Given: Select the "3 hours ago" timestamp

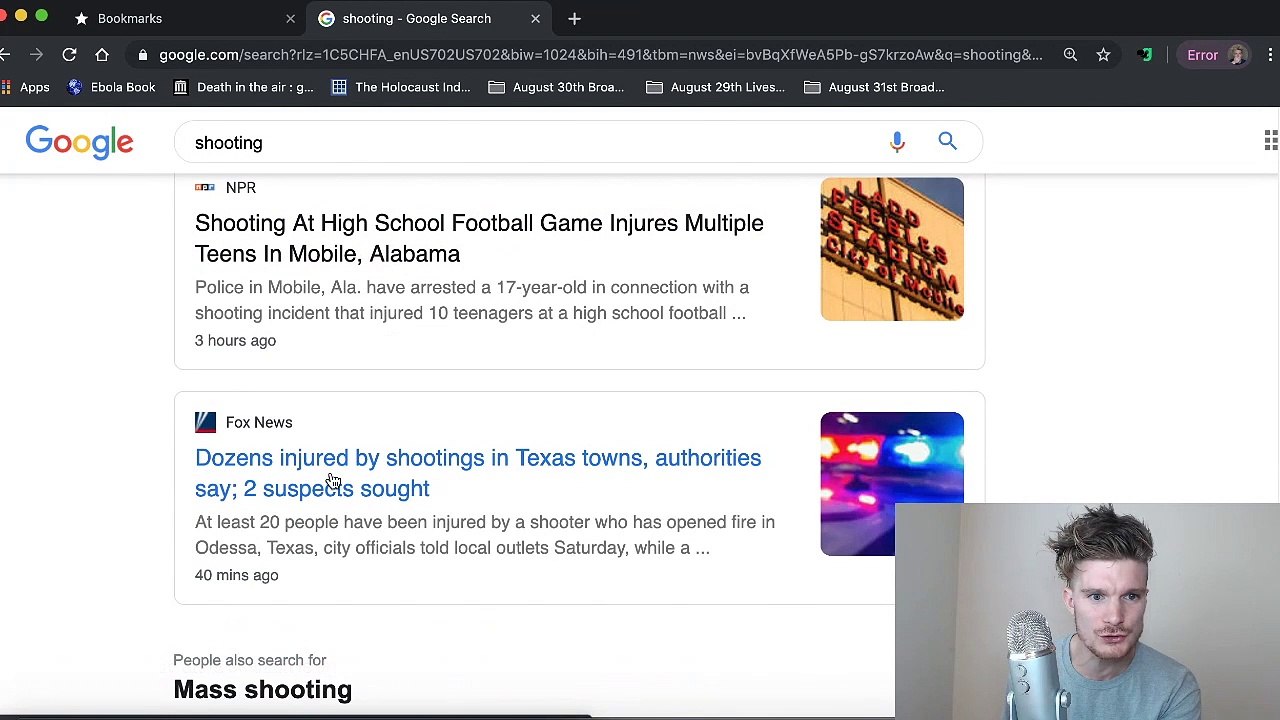Looking at the screenshot, I should 235,340.
